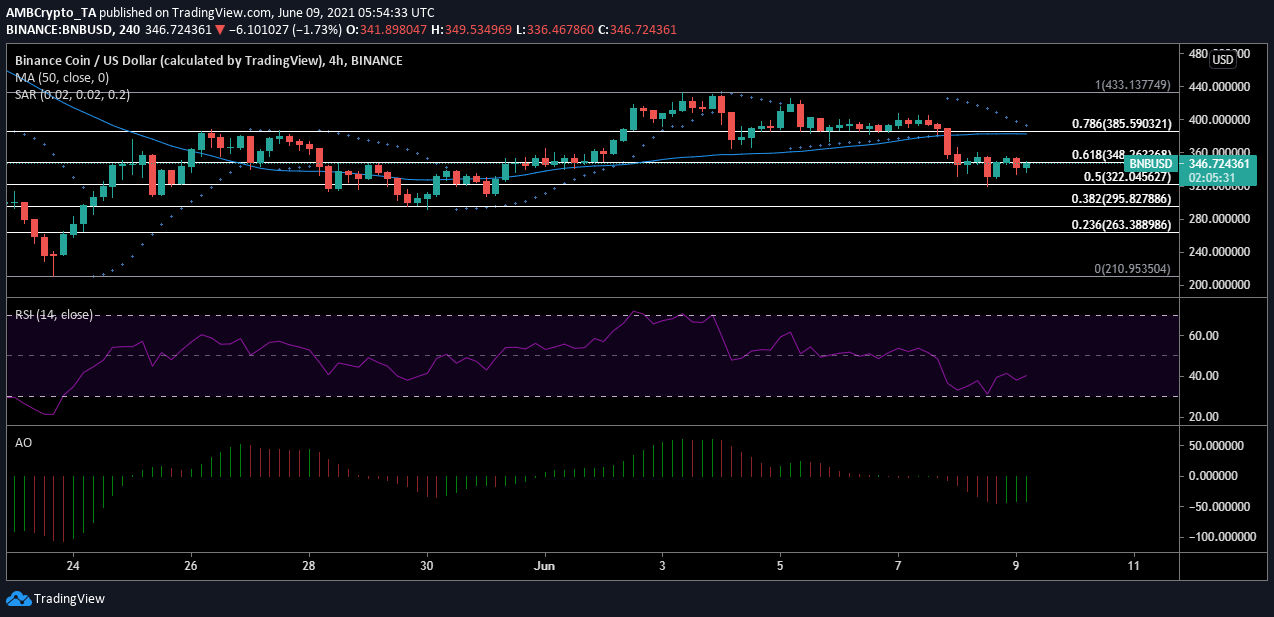
Task: Click the red downward triangle next to the price
Action: [x=219, y=30]
